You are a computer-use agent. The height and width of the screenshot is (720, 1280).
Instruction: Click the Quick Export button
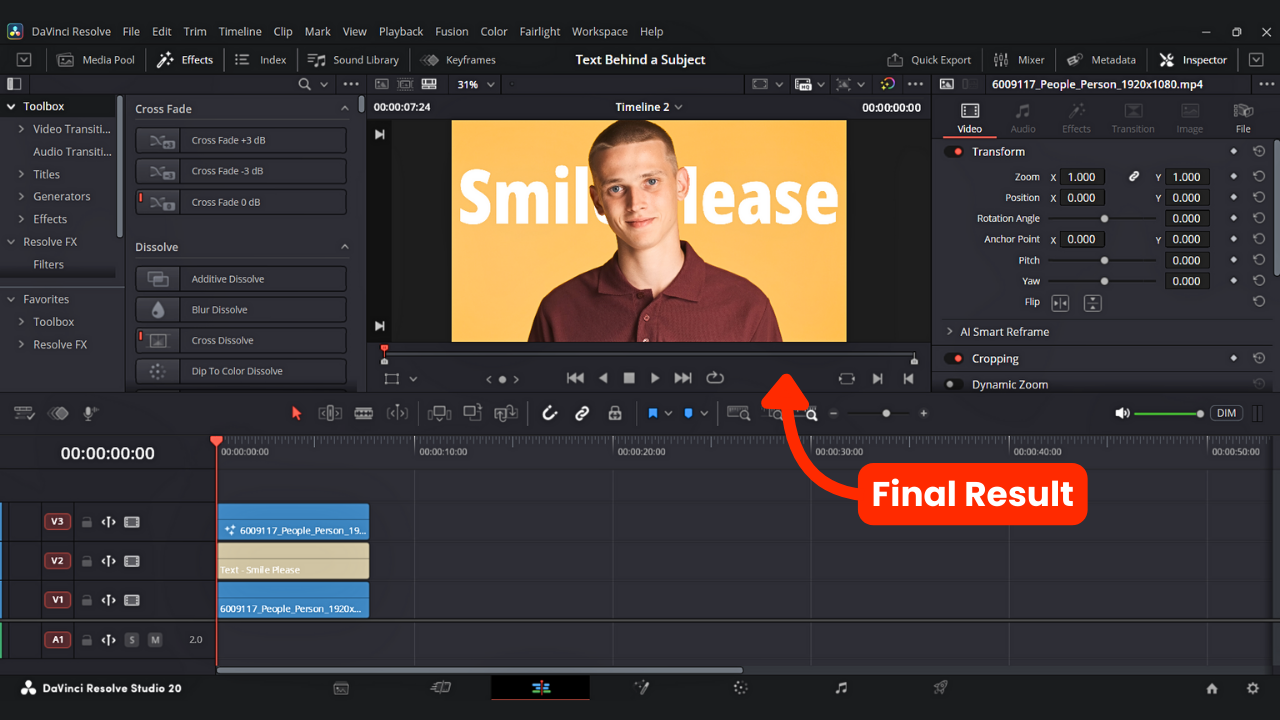(x=929, y=59)
